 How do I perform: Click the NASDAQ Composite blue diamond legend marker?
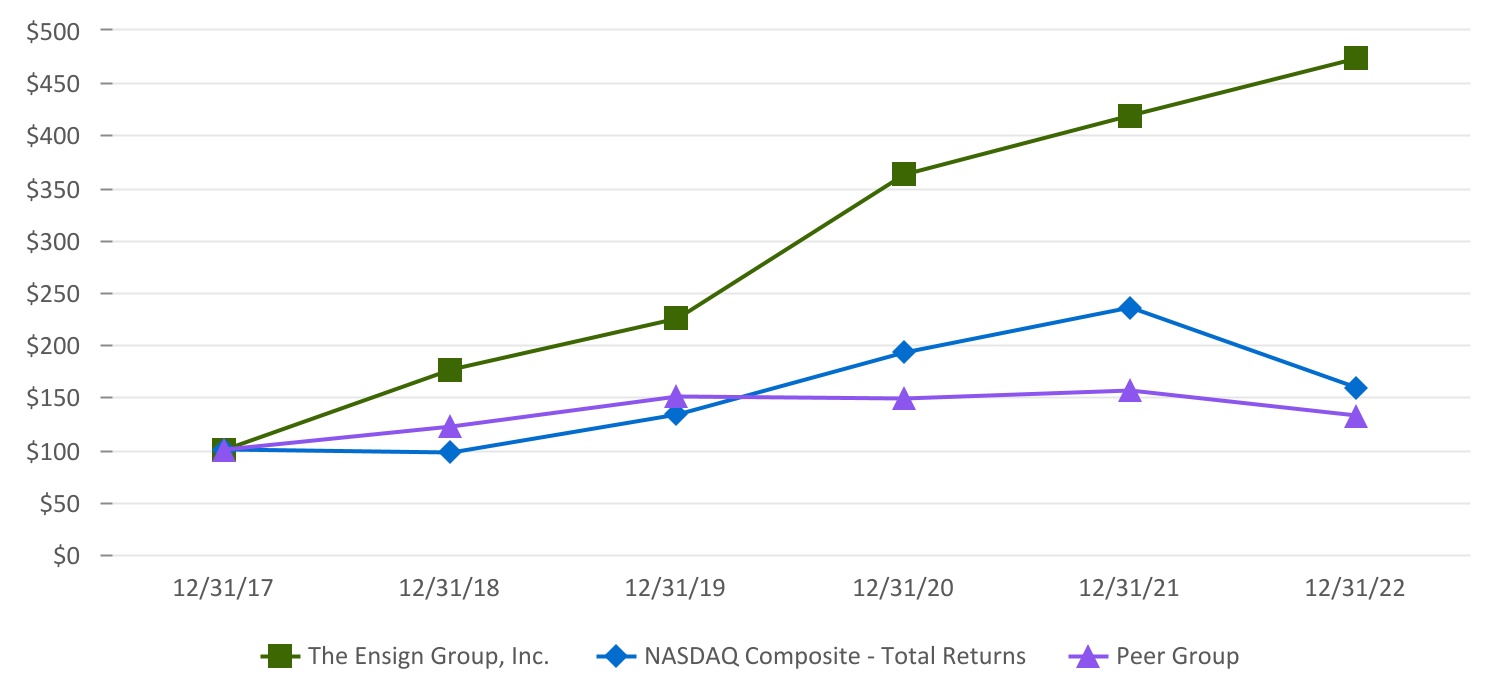click(x=618, y=656)
